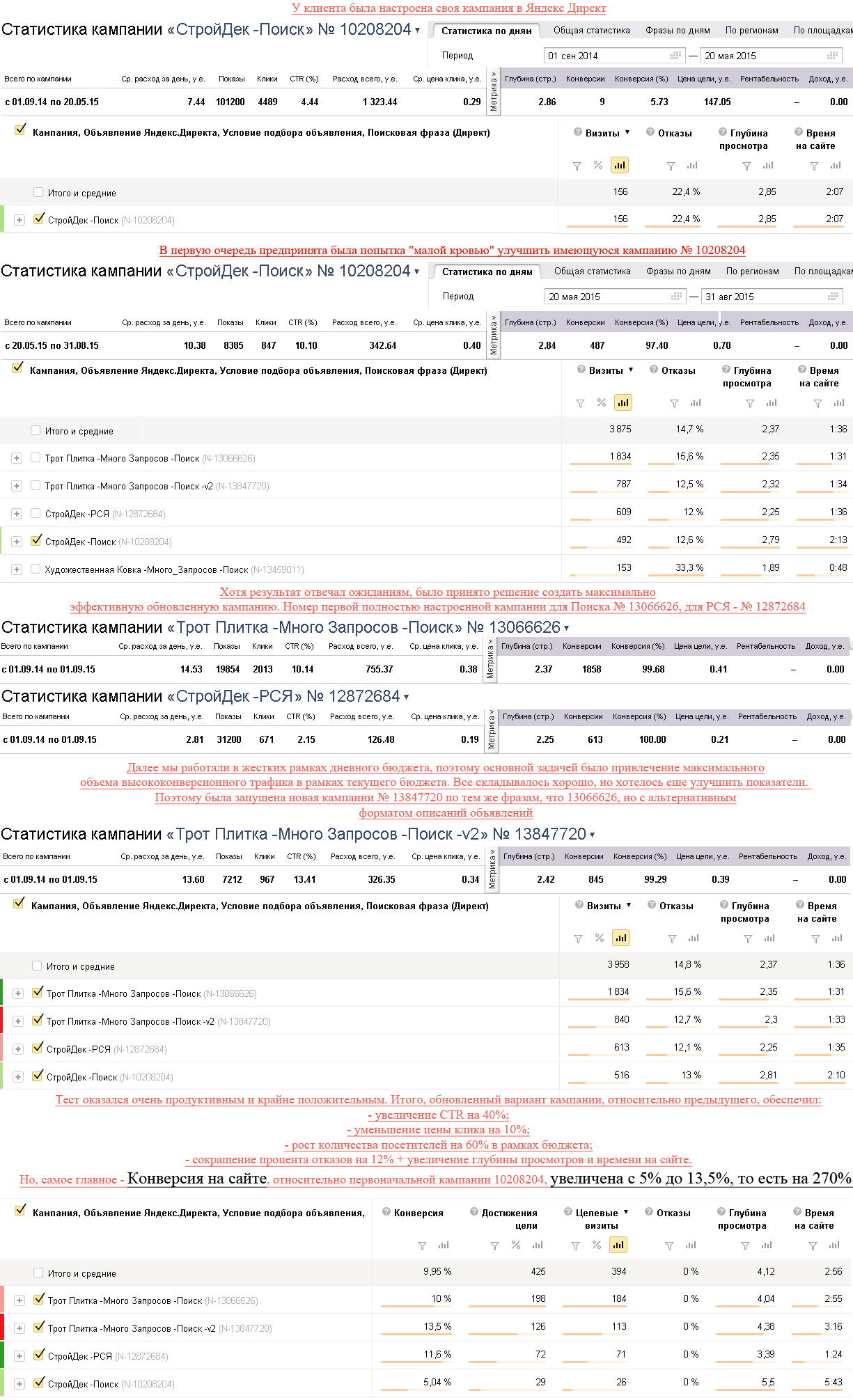853x1400 pixels.
Task: Open the calendar icon in the 31 авг 2015 field
Action: (833, 297)
